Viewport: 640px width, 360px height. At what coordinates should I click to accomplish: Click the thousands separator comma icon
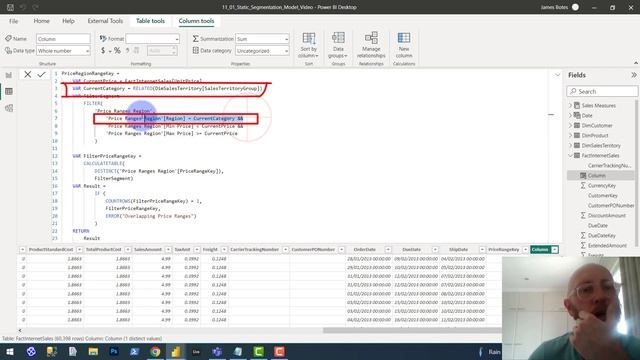(x=127, y=50)
